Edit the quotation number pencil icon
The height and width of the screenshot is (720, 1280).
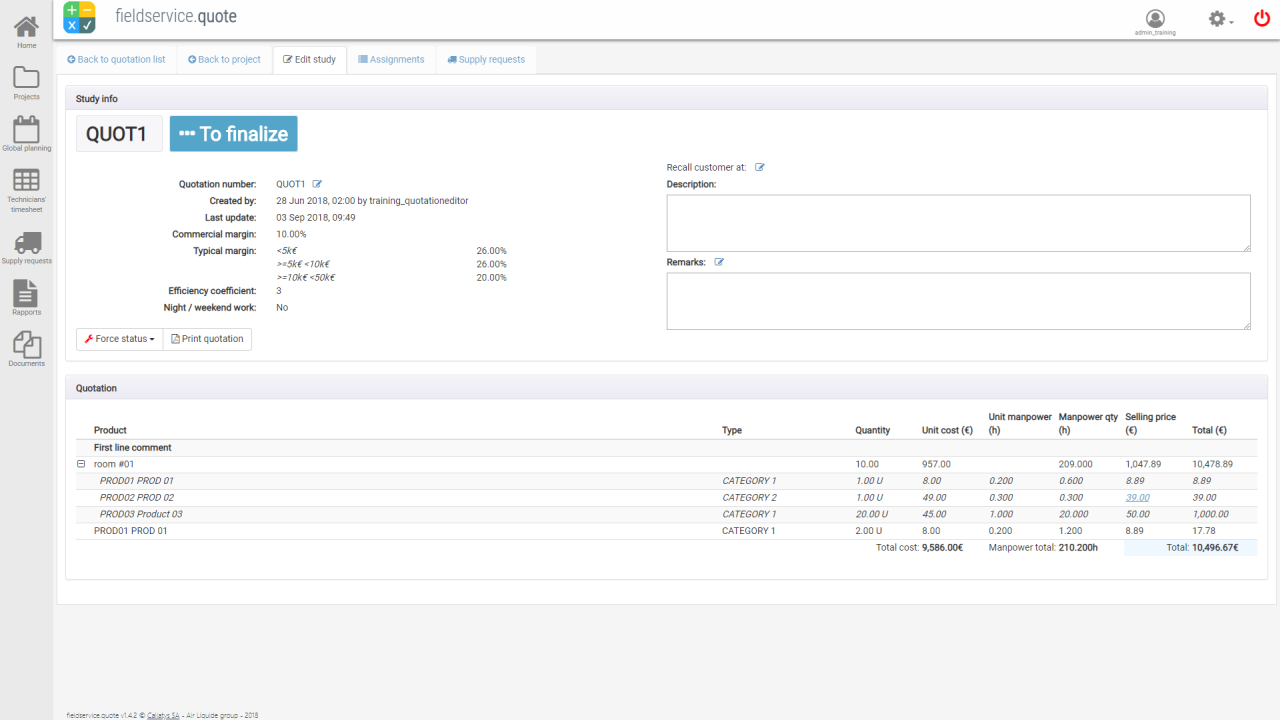(x=318, y=184)
